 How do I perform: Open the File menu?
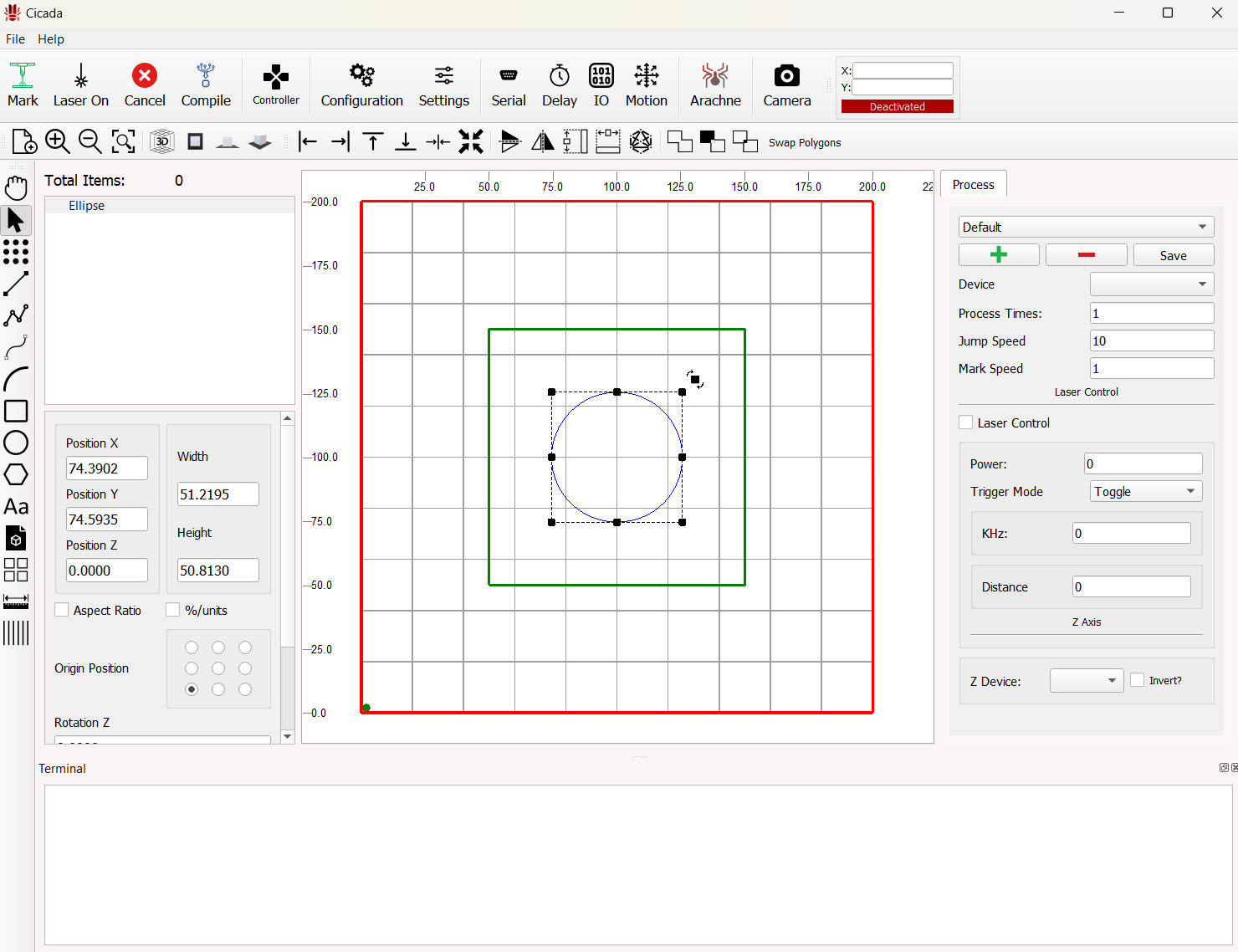click(x=15, y=38)
